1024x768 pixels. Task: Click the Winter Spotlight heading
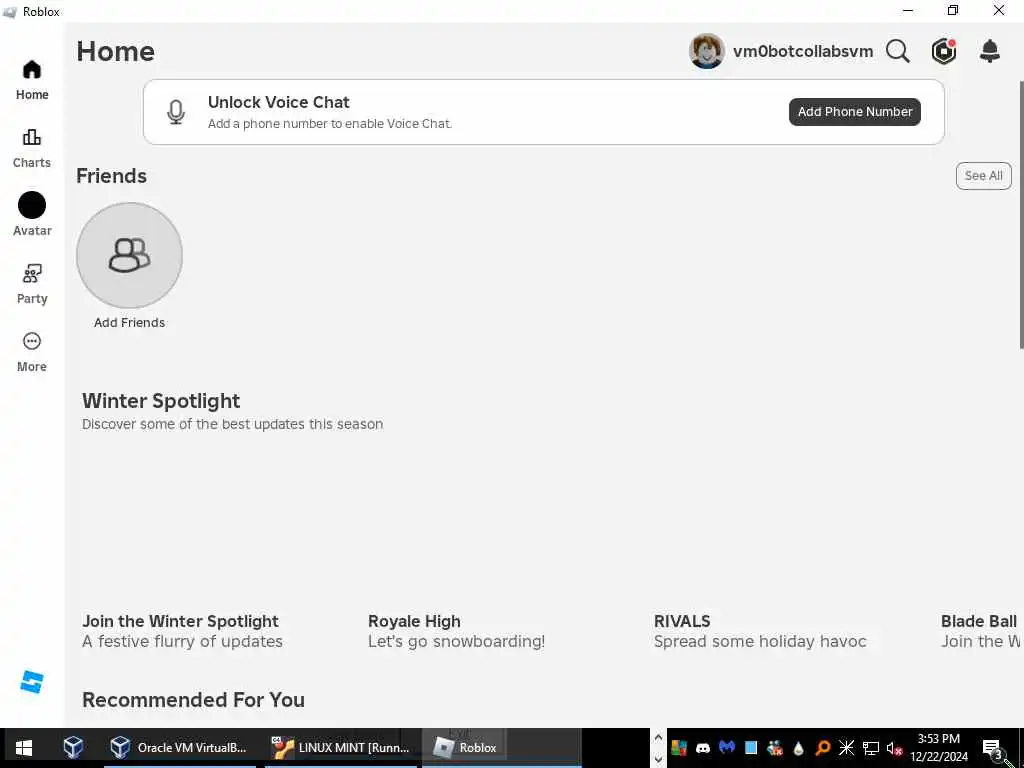click(161, 400)
